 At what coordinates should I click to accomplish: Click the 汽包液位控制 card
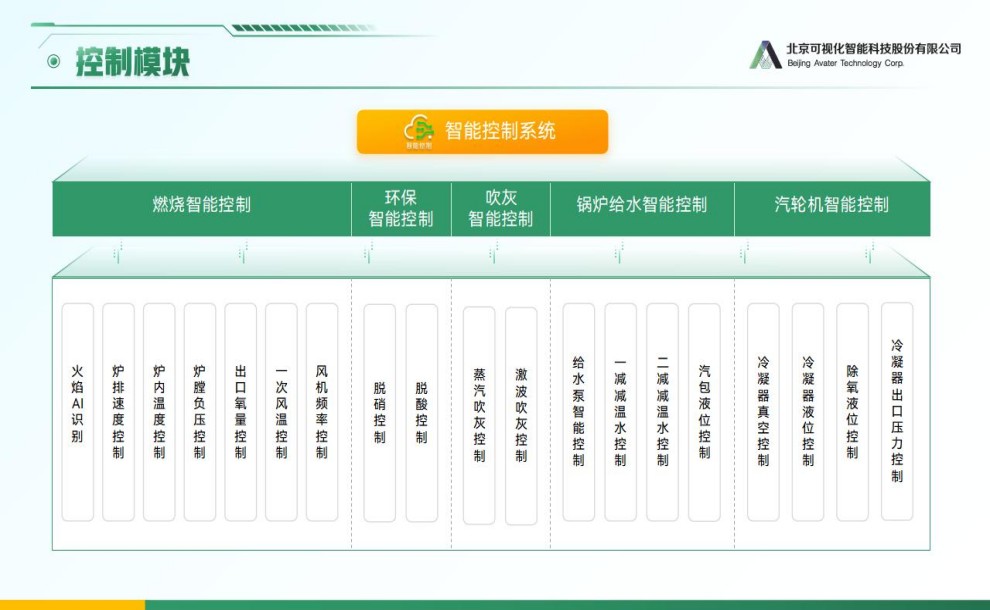pyautogui.click(x=704, y=412)
